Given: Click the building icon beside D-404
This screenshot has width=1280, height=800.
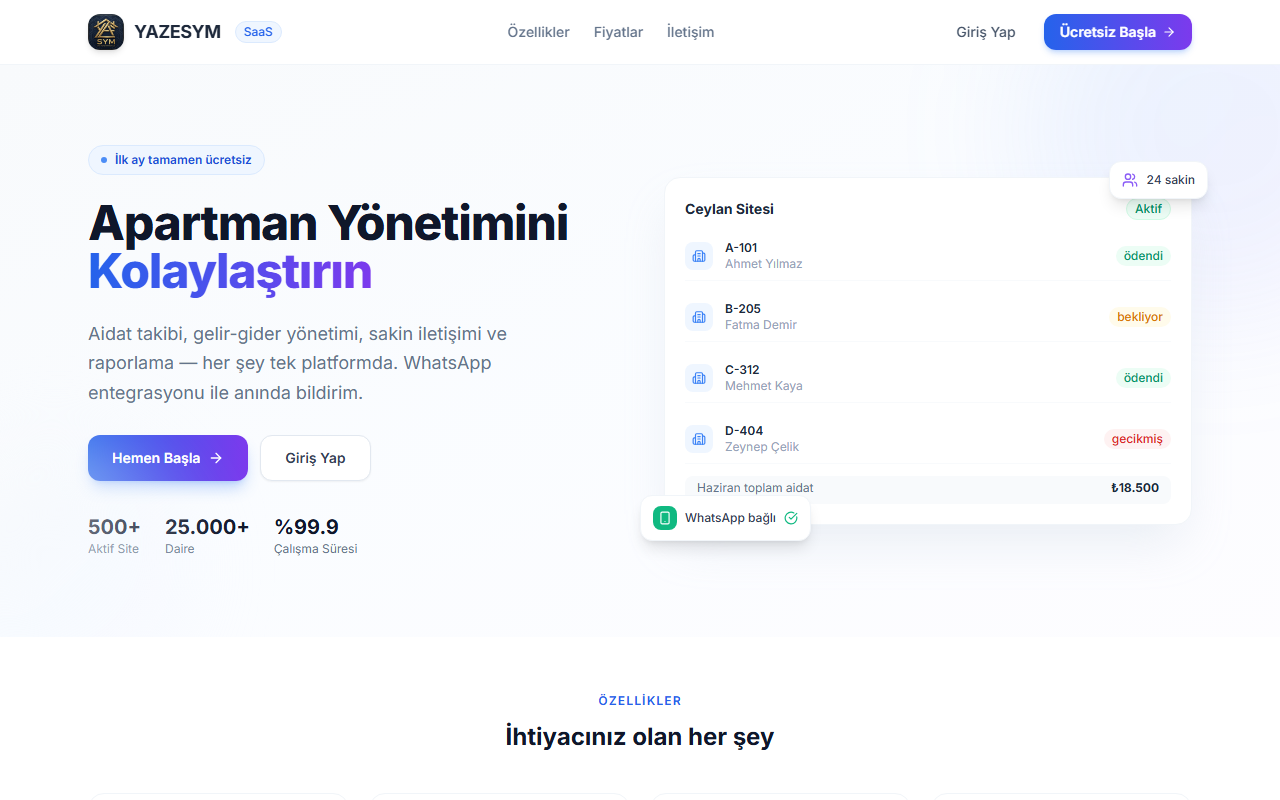Looking at the screenshot, I should [699, 439].
